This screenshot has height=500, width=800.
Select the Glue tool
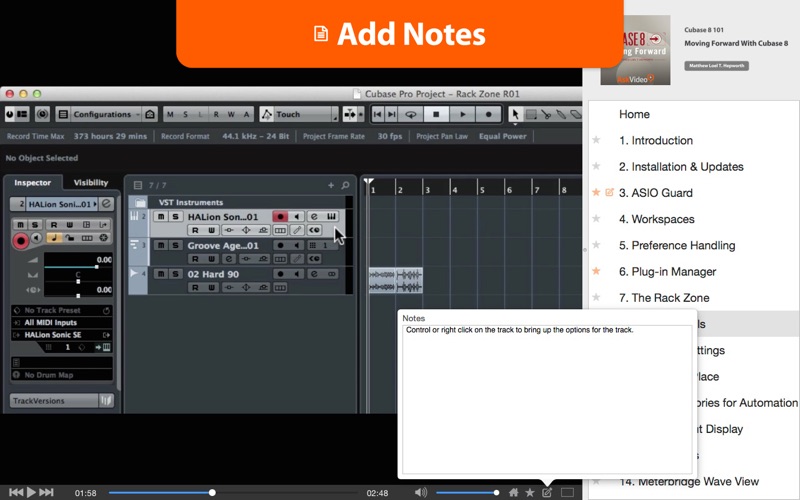click(561, 114)
